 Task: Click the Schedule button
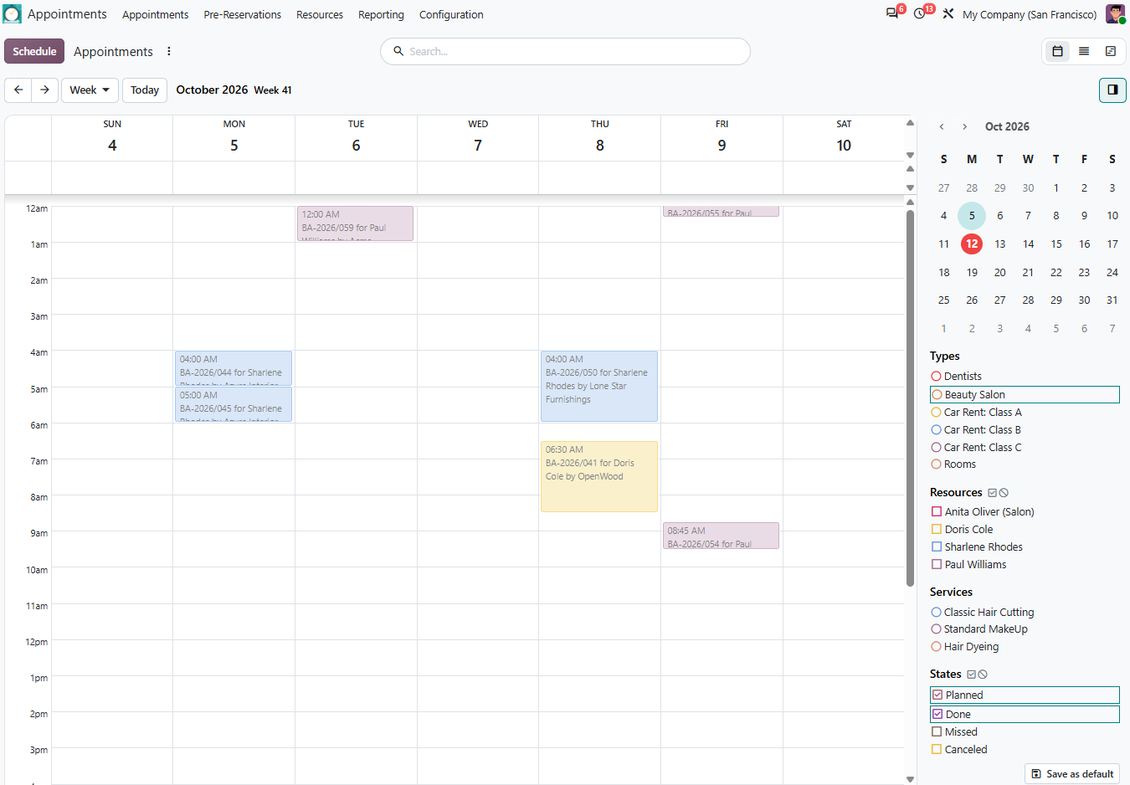click(x=35, y=51)
